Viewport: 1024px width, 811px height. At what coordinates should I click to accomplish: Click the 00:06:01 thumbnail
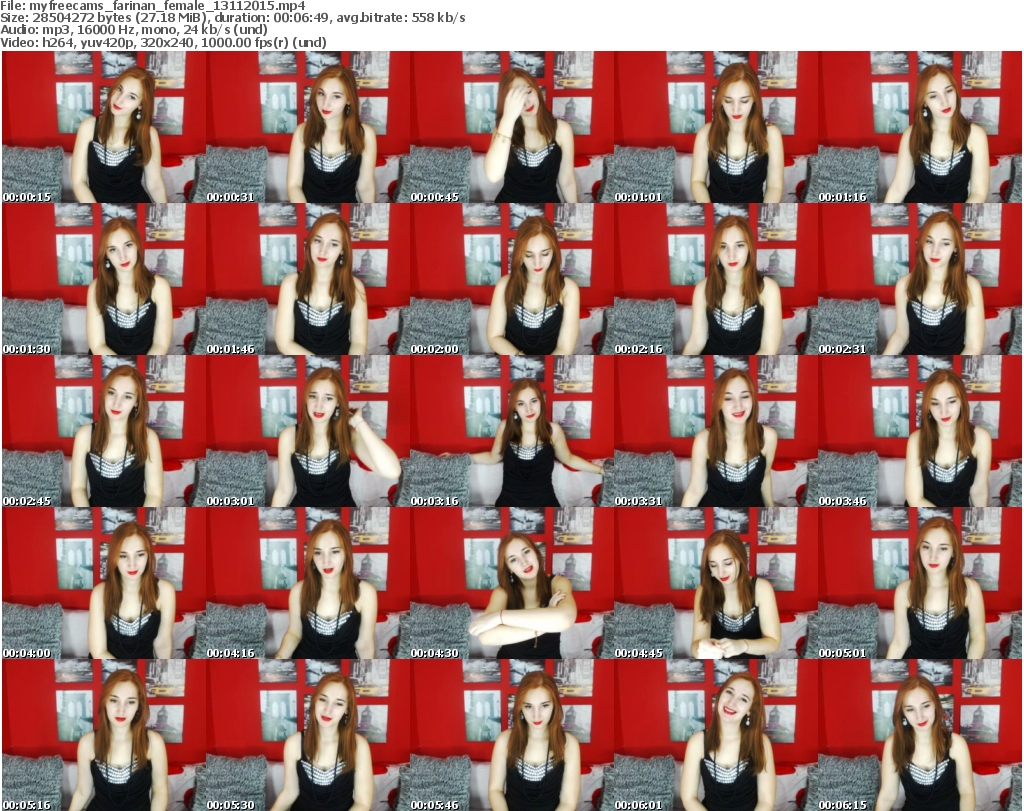(x=715, y=735)
